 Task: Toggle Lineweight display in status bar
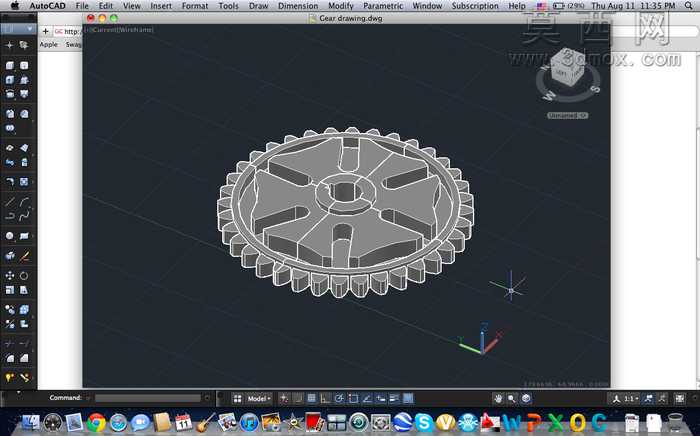pyautogui.click(x=394, y=399)
